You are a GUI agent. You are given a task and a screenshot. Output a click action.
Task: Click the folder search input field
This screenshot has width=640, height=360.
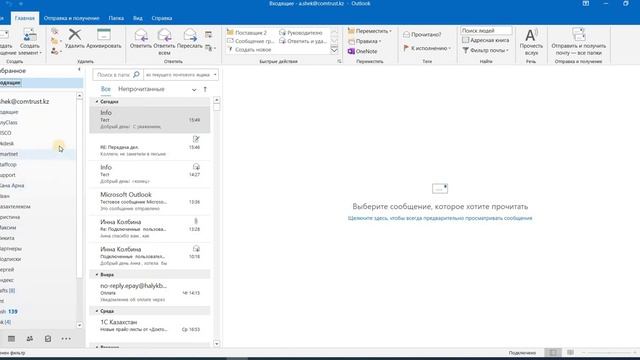point(113,75)
